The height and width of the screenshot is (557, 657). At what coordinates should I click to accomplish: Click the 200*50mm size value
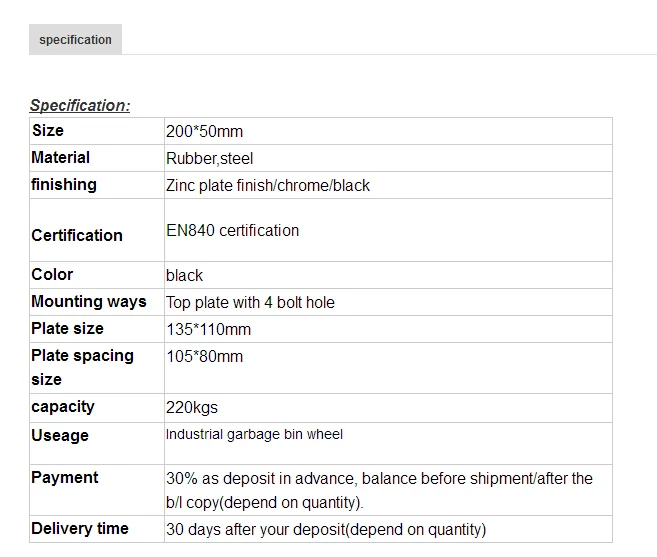click(x=204, y=132)
